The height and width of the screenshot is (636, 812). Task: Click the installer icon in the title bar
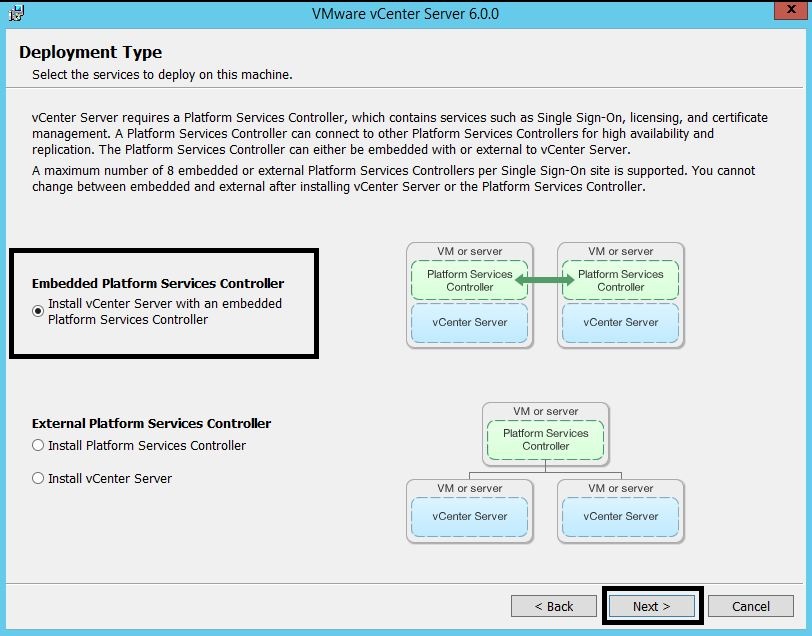(x=16, y=14)
